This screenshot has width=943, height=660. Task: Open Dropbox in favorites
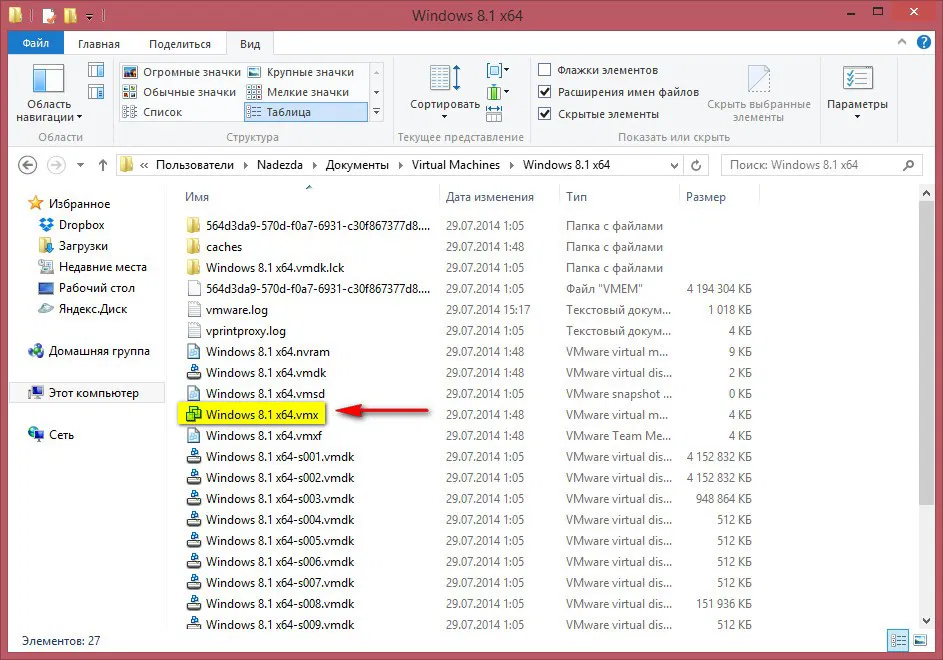click(x=72, y=225)
